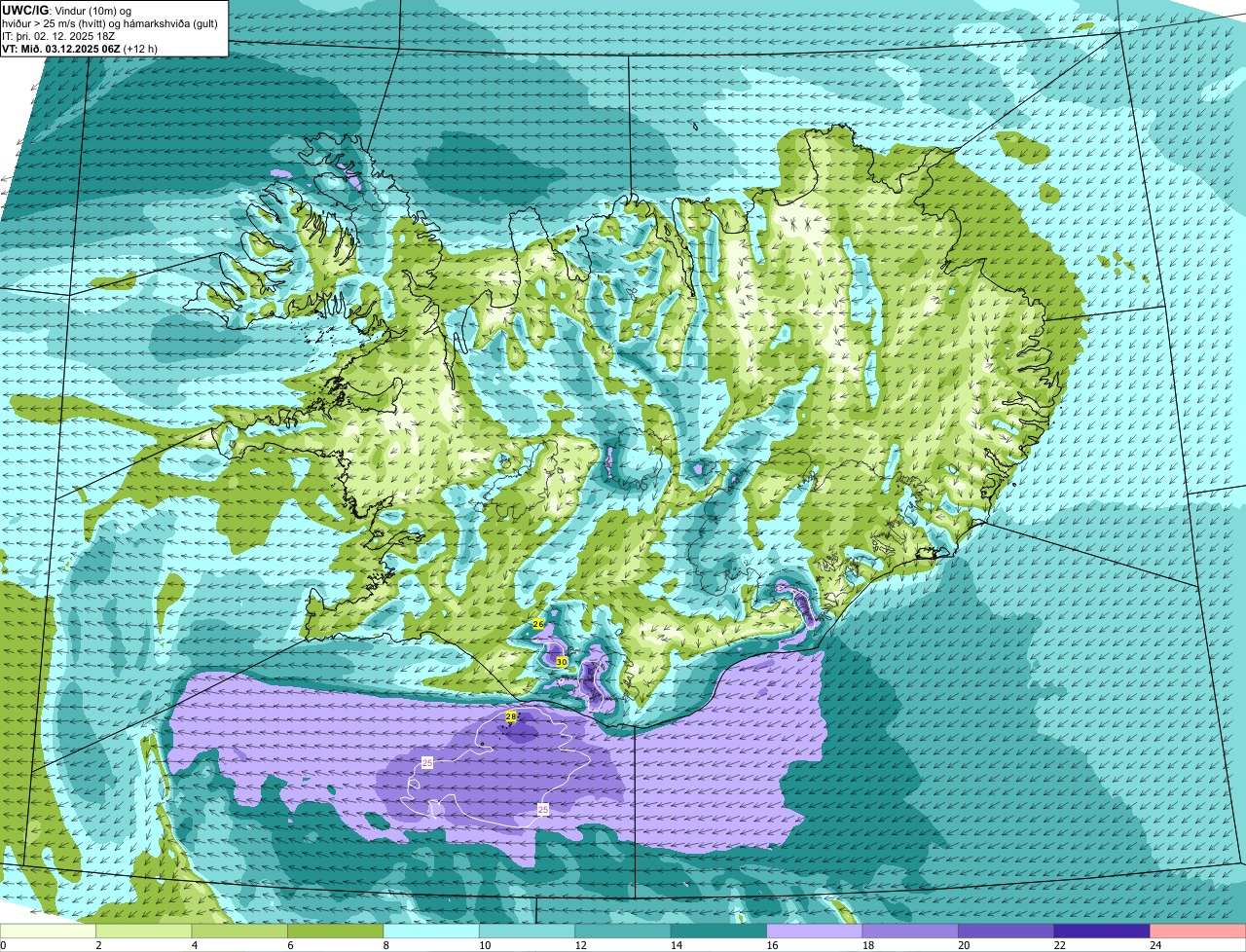The height and width of the screenshot is (952, 1246).
Task: Click the legend scale value 6
Action: [290, 945]
